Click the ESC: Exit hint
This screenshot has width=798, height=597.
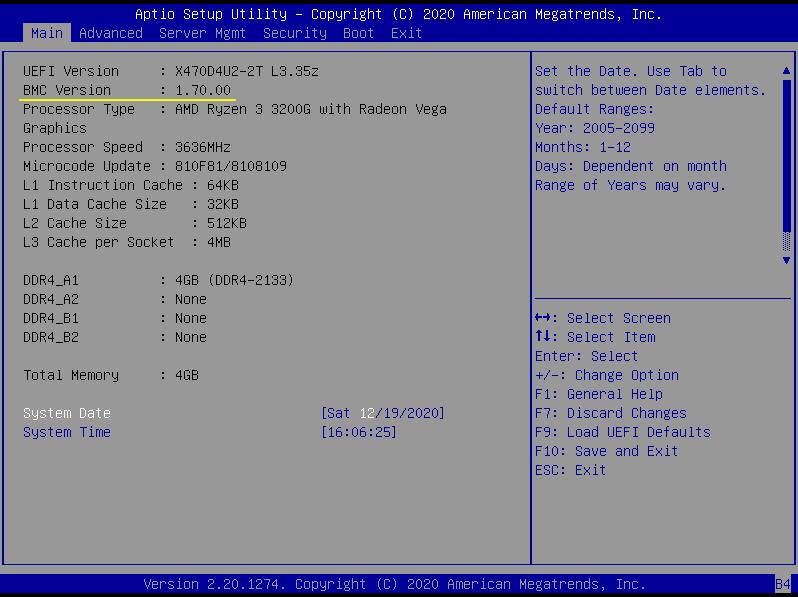(x=571, y=470)
